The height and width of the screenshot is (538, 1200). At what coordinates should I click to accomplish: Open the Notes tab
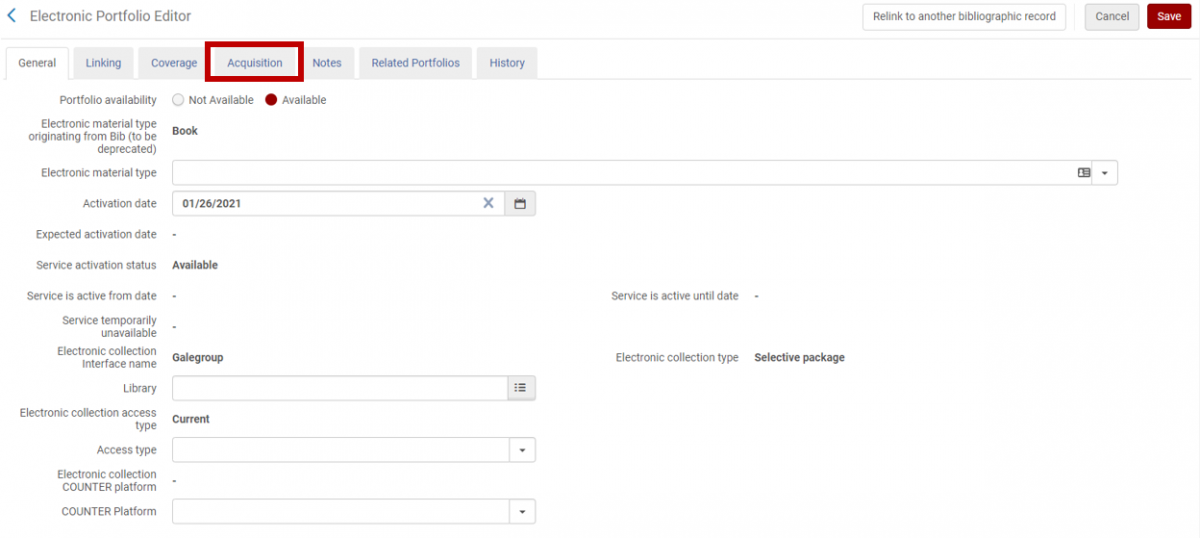327,63
